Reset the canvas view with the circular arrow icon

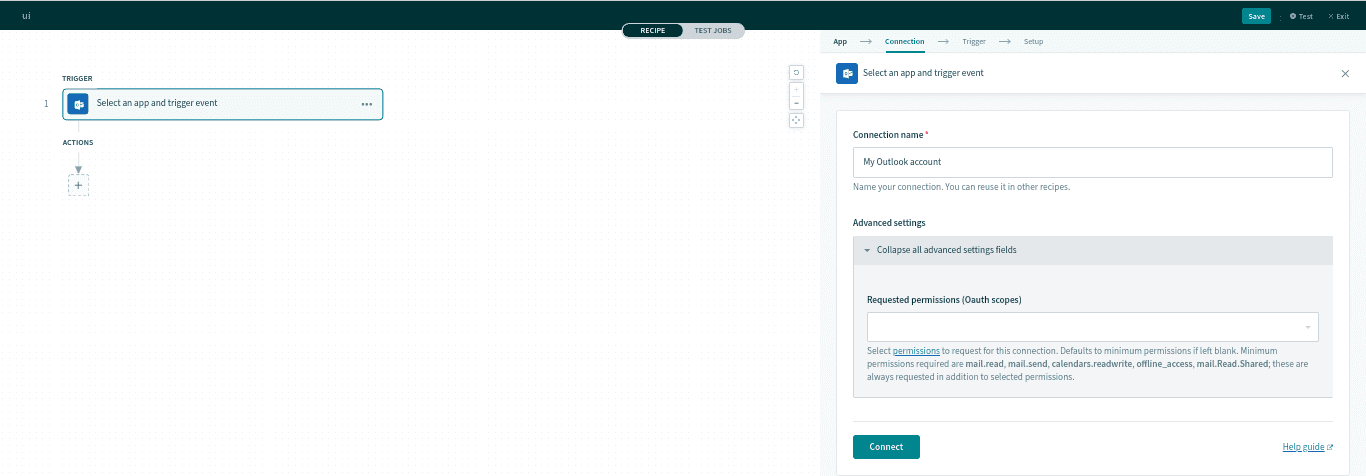(796, 72)
